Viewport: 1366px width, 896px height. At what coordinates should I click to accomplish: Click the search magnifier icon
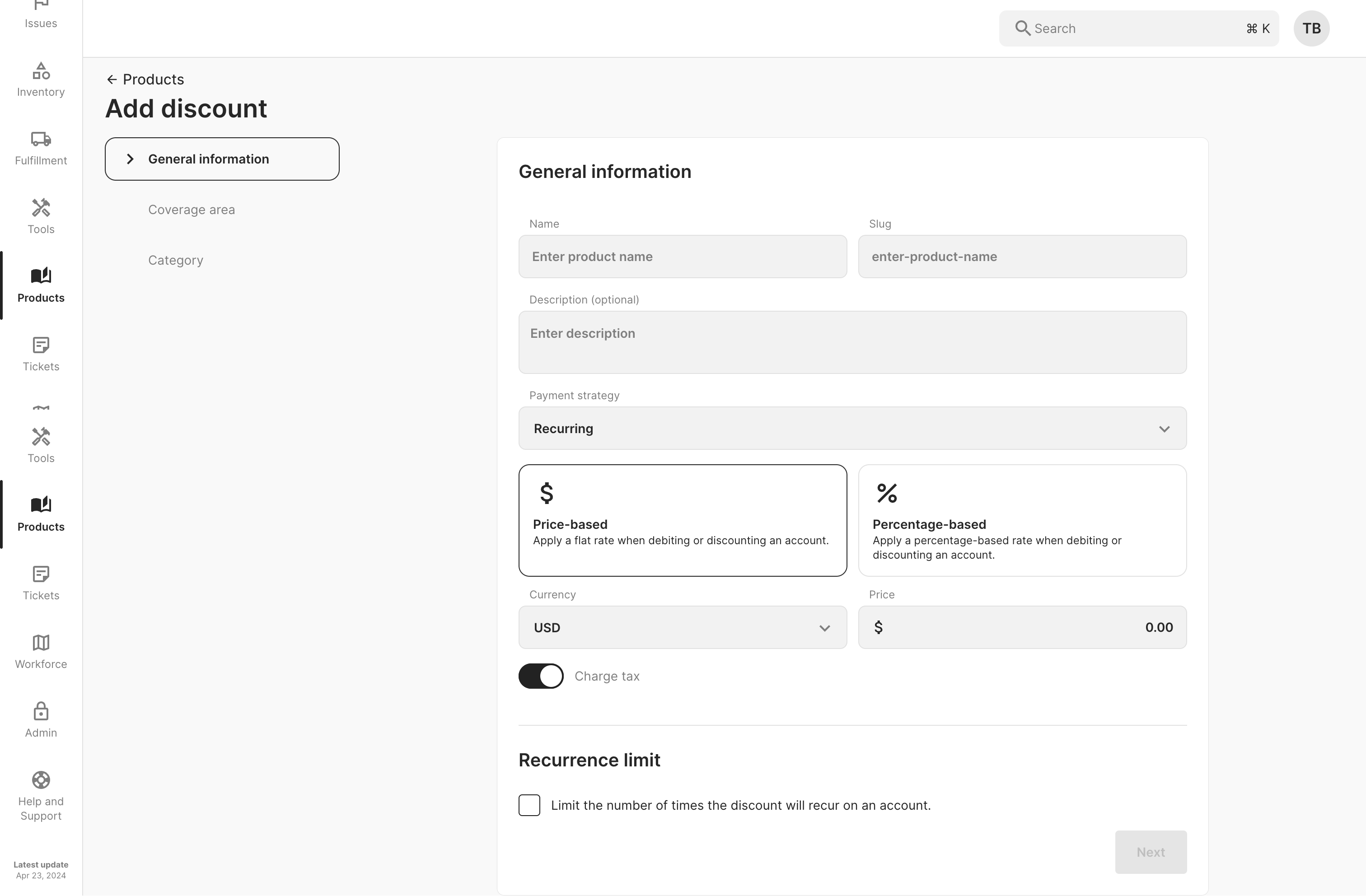(1022, 28)
